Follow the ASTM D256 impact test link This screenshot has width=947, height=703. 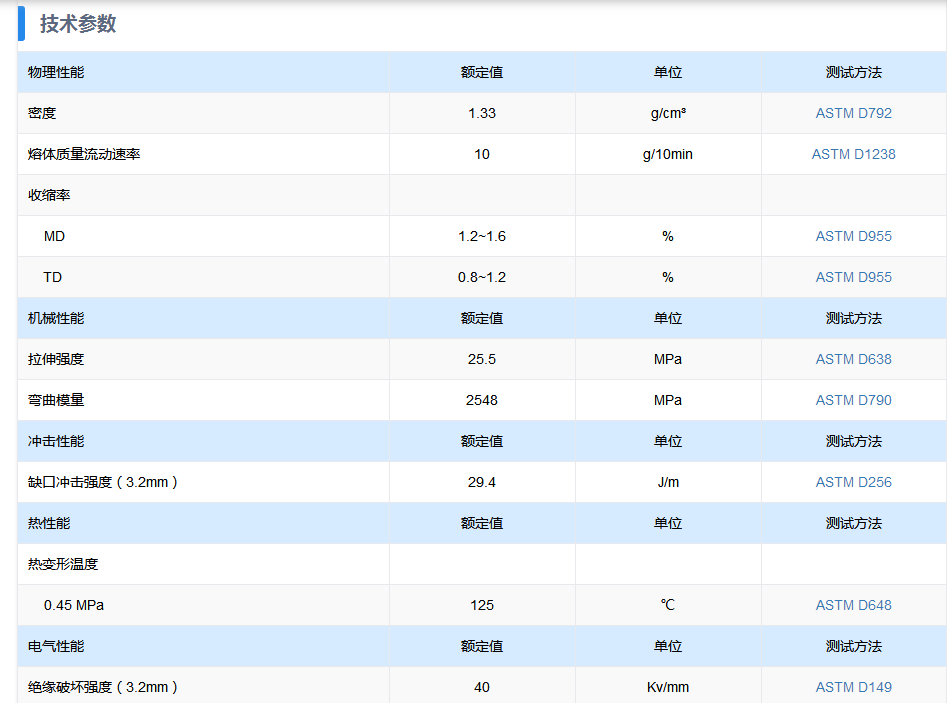(853, 482)
